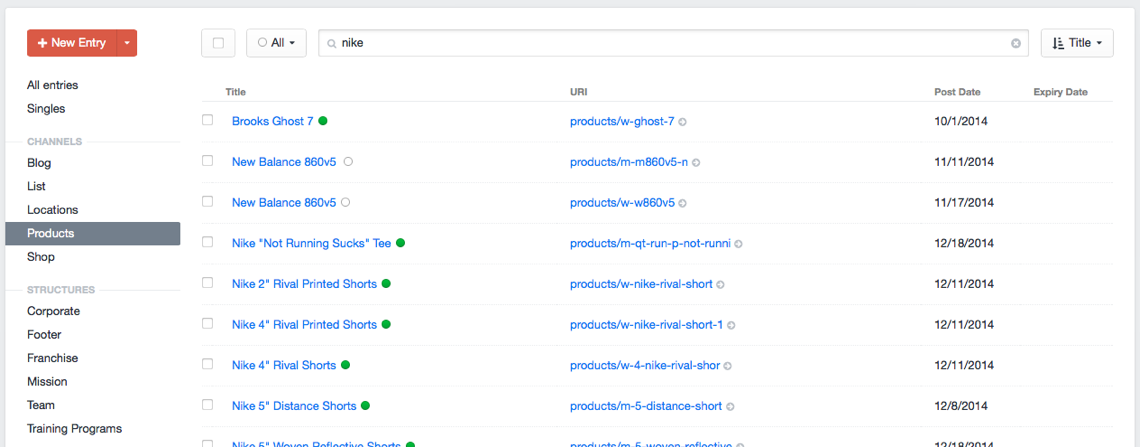Viewport: 1140px width, 447px height.
Task: Focus the search field containing nike
Action: [674, 43]
